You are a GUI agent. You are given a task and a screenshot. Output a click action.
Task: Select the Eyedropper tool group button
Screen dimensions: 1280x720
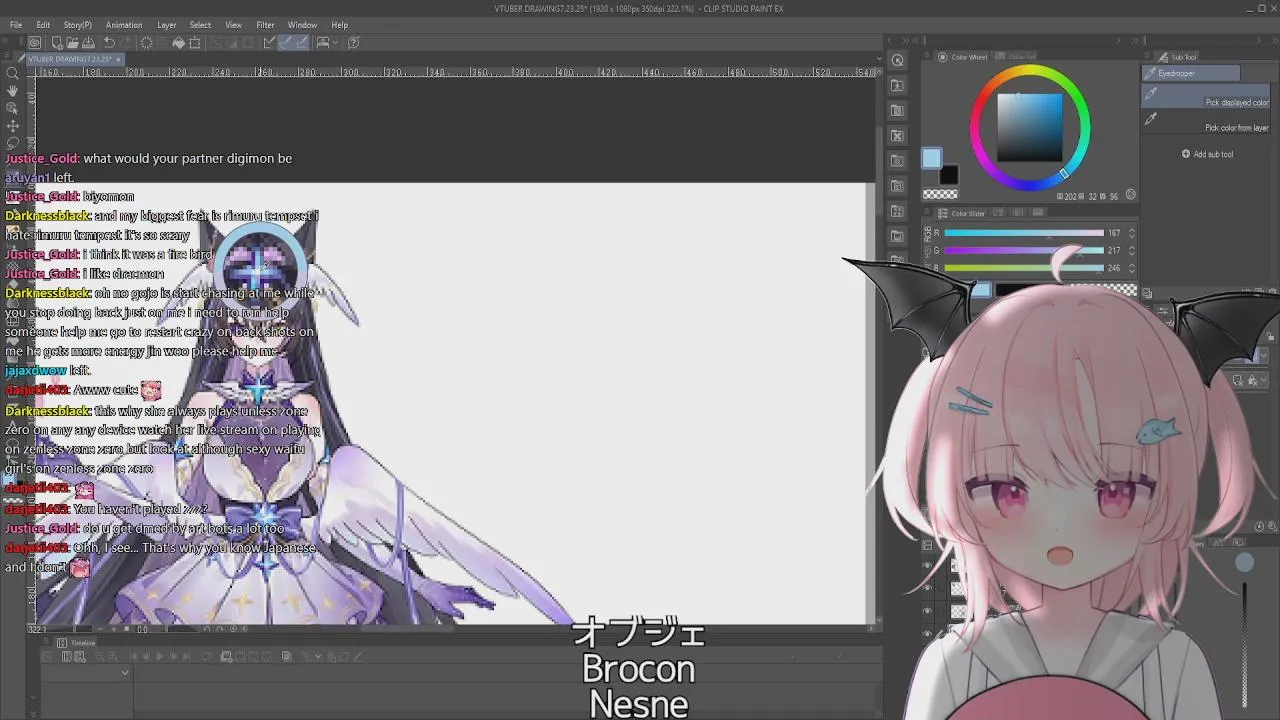(x=1191, y=73)
